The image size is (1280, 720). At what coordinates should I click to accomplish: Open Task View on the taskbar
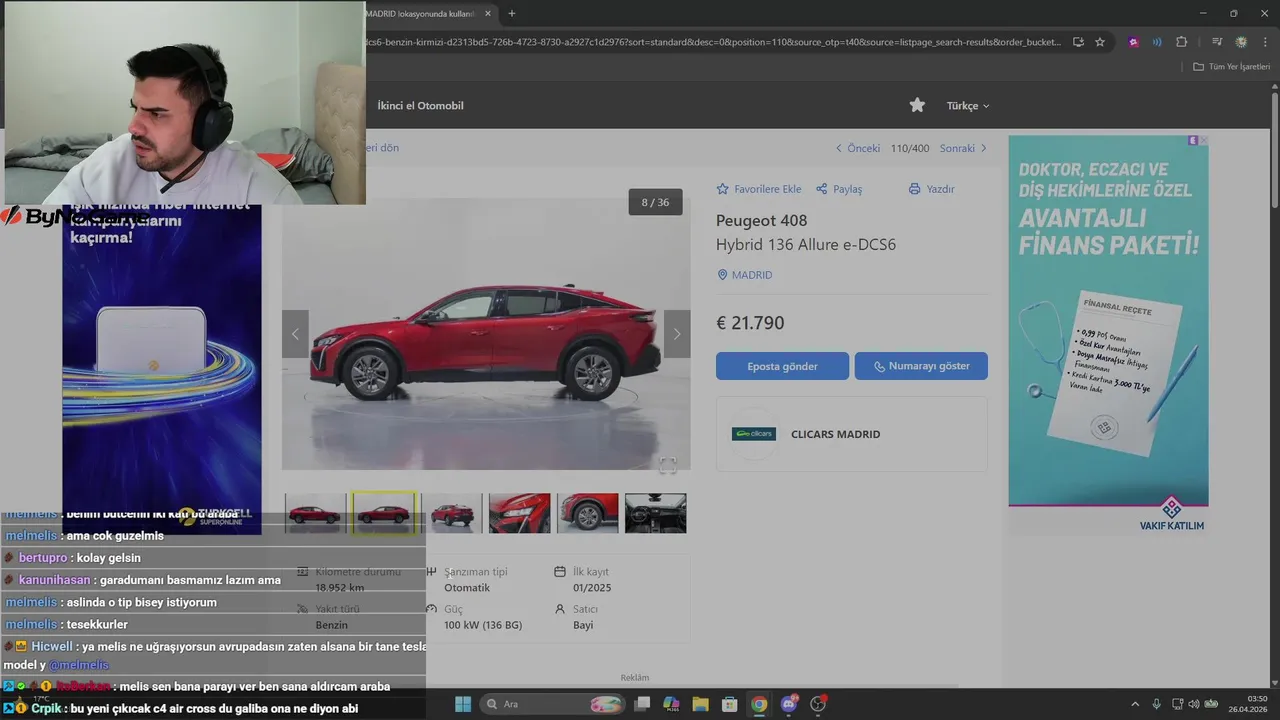(x=642, y=704)
